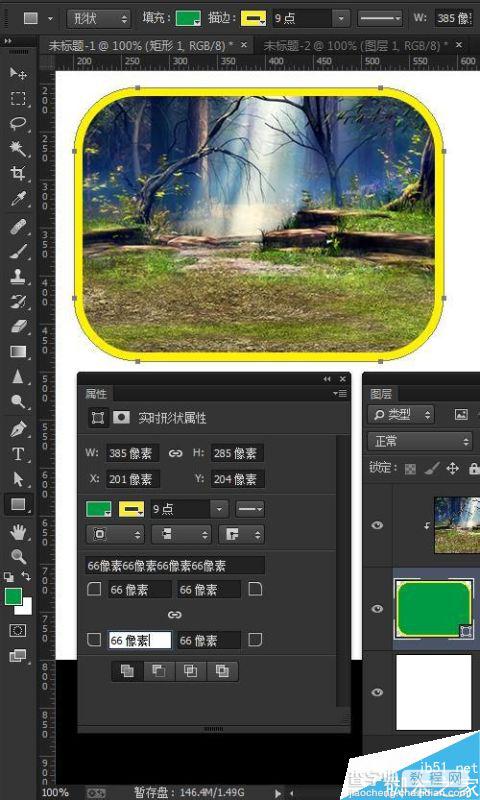The height and width of the screenshot is (800, 480).
Task: Select the Move tool
Action: [x=18, y=73]
